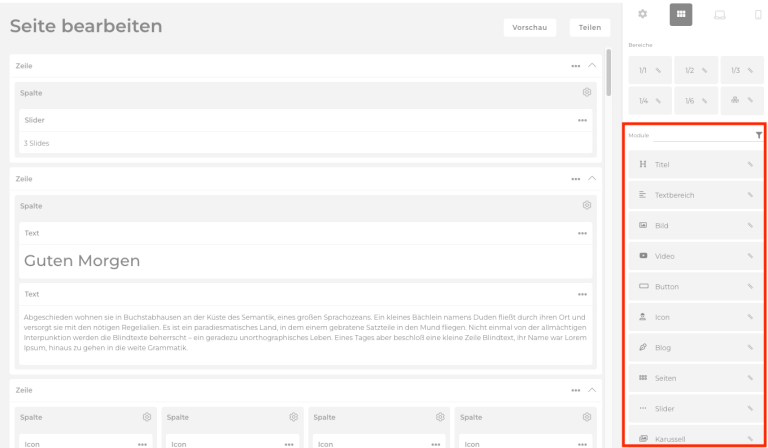
Task: Collapse the Zeile containing Guten Morgen
Action: [591, 178]
